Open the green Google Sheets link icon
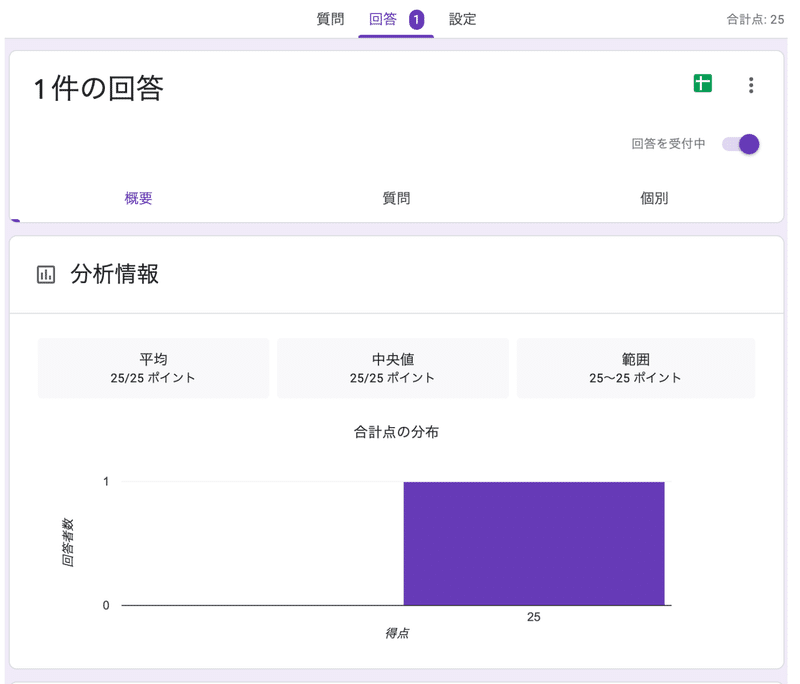 click(703, 83)
